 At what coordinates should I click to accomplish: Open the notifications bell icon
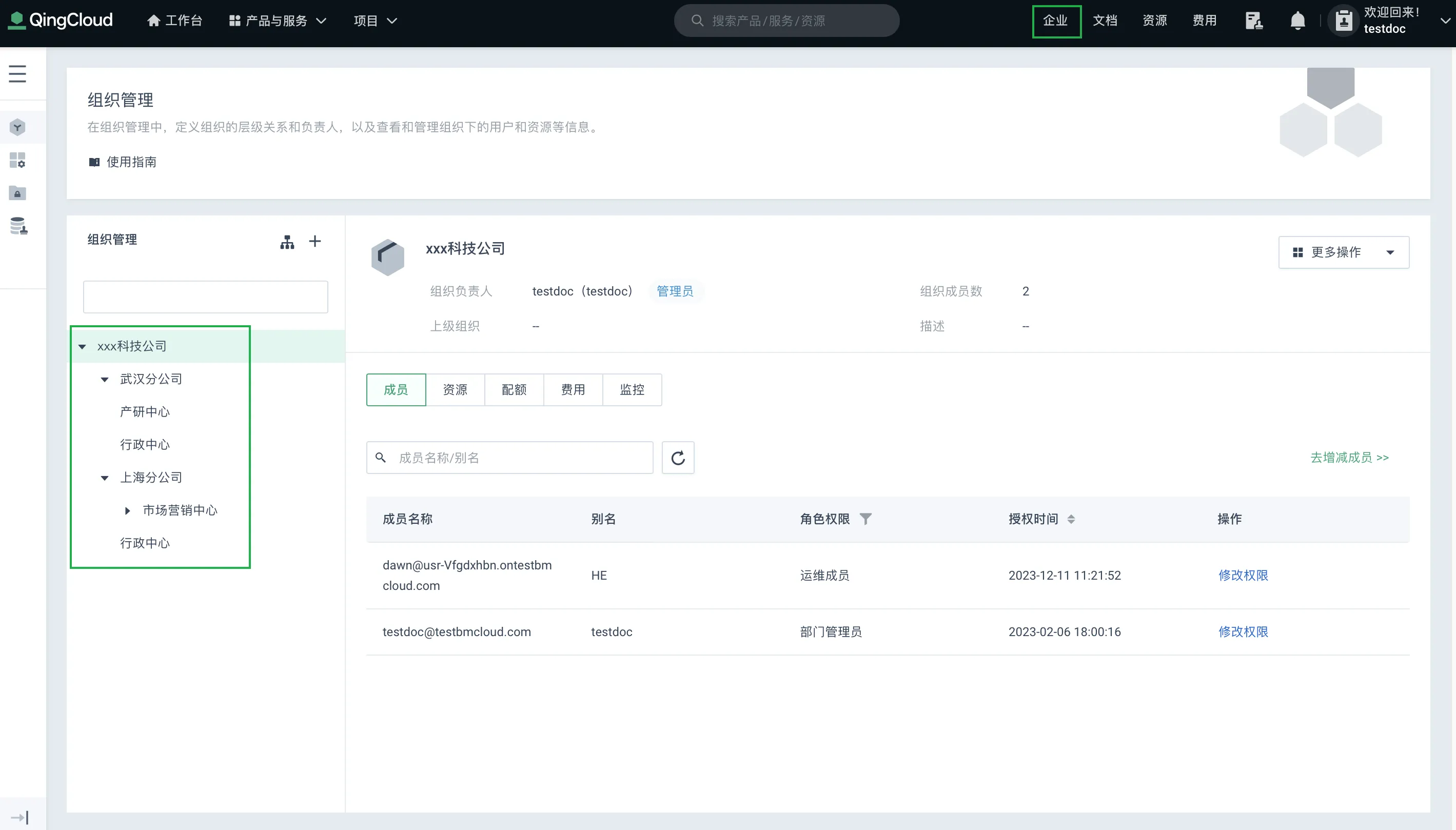click(1297, 20)
